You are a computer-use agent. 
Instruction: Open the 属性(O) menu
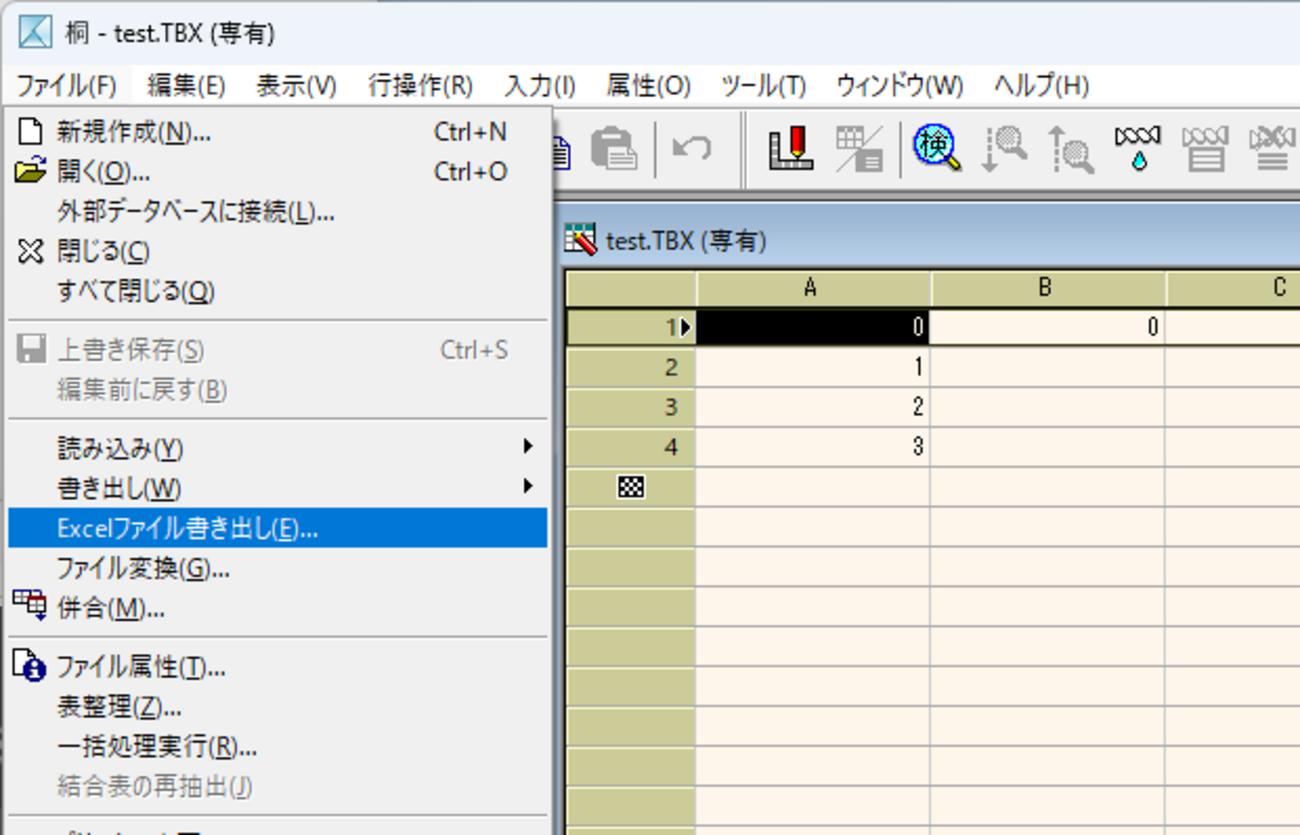(648, 86)
